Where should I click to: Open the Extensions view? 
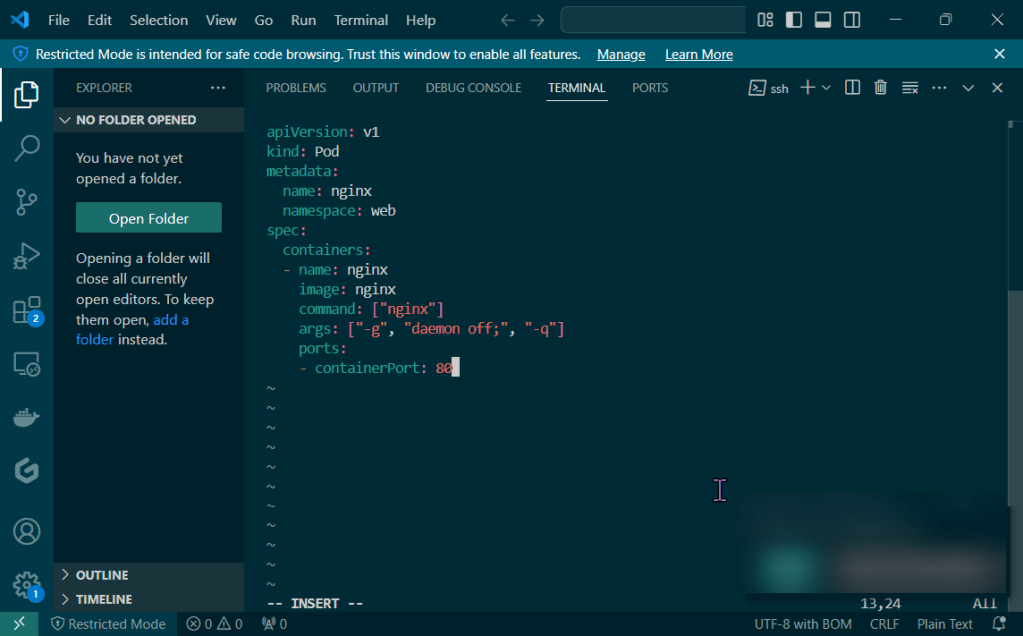(x=27, y=310)
